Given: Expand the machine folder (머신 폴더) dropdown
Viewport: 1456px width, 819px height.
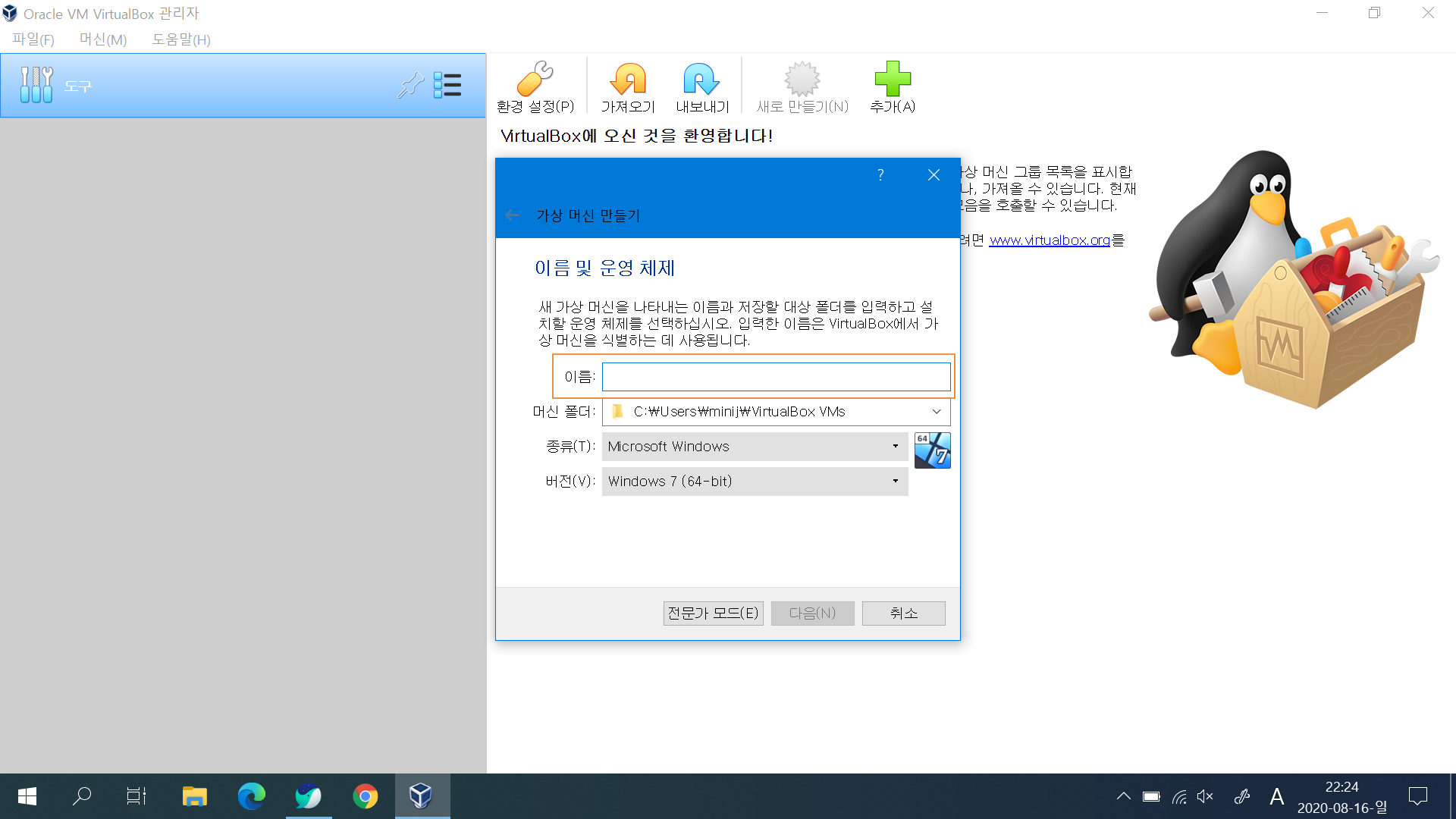Looking at the screenshot, I should (x=937, y=412).
